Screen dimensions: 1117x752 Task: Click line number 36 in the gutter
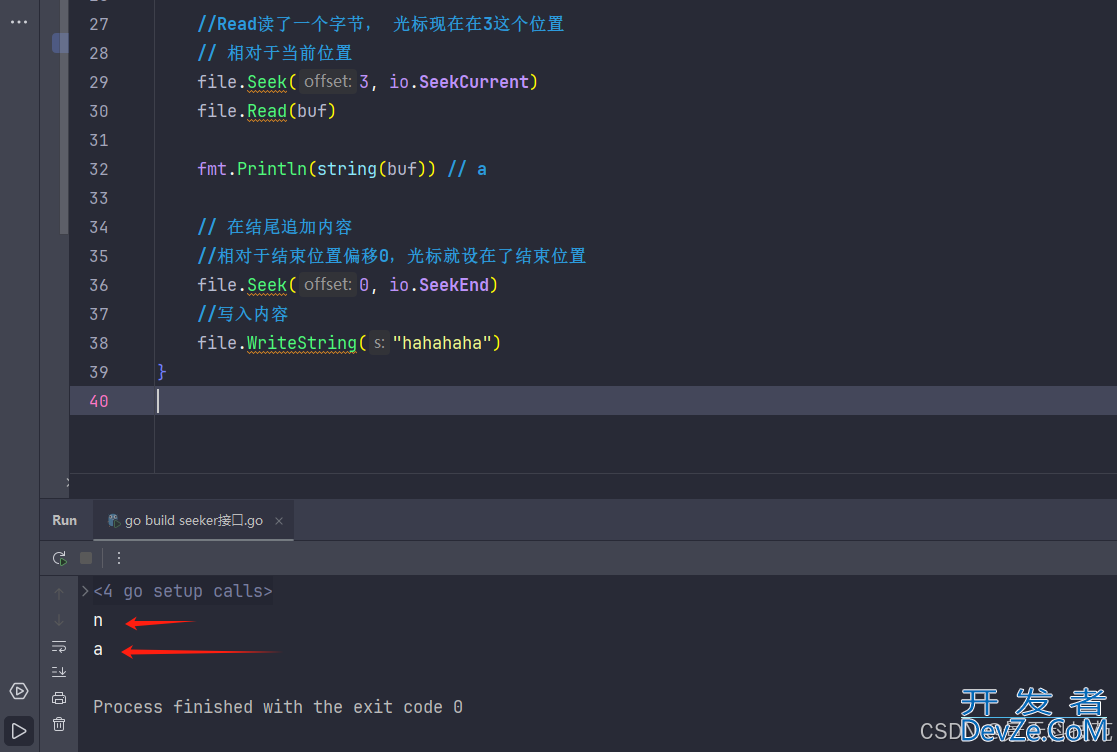click(x=99, y=286)
